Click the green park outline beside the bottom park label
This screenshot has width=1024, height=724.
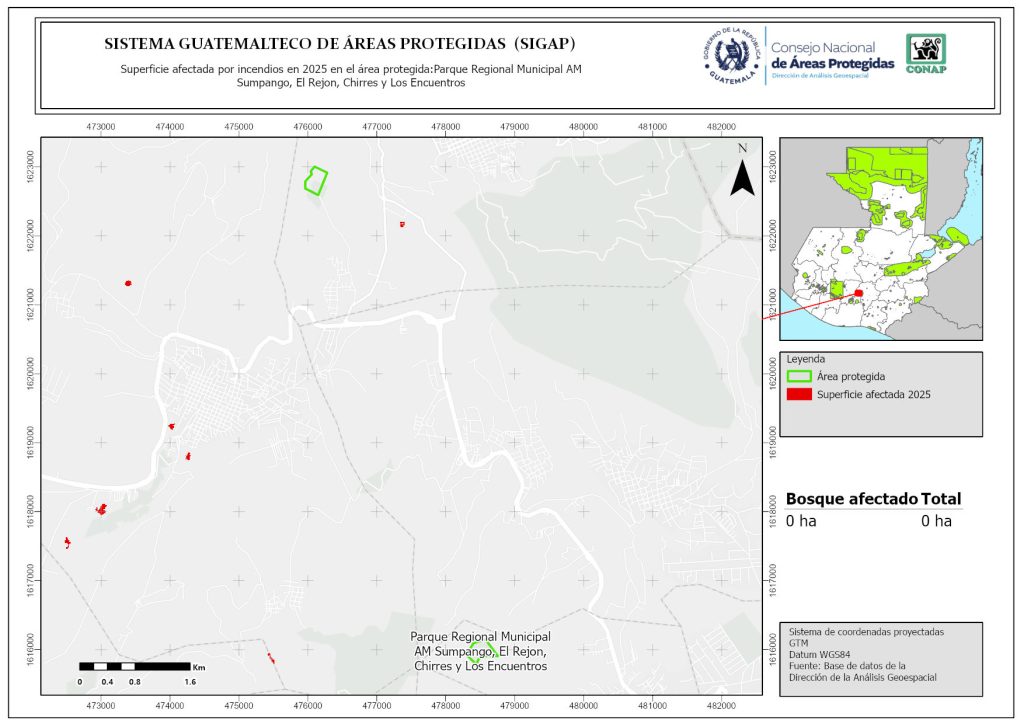click(x=476, y=653)
